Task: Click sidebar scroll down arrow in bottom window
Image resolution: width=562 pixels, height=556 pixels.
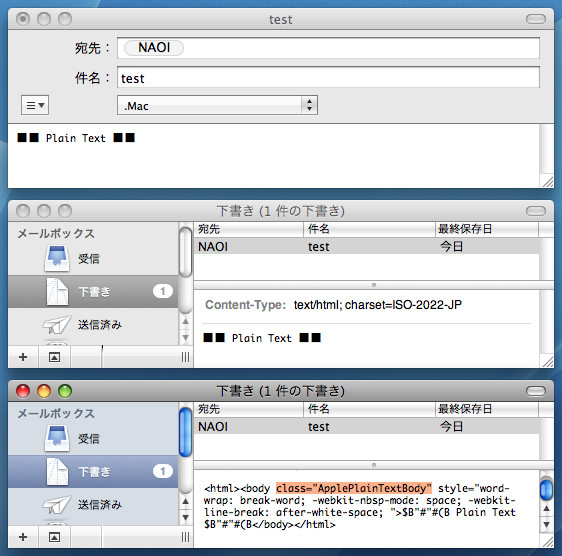Action: coord(185,517)
